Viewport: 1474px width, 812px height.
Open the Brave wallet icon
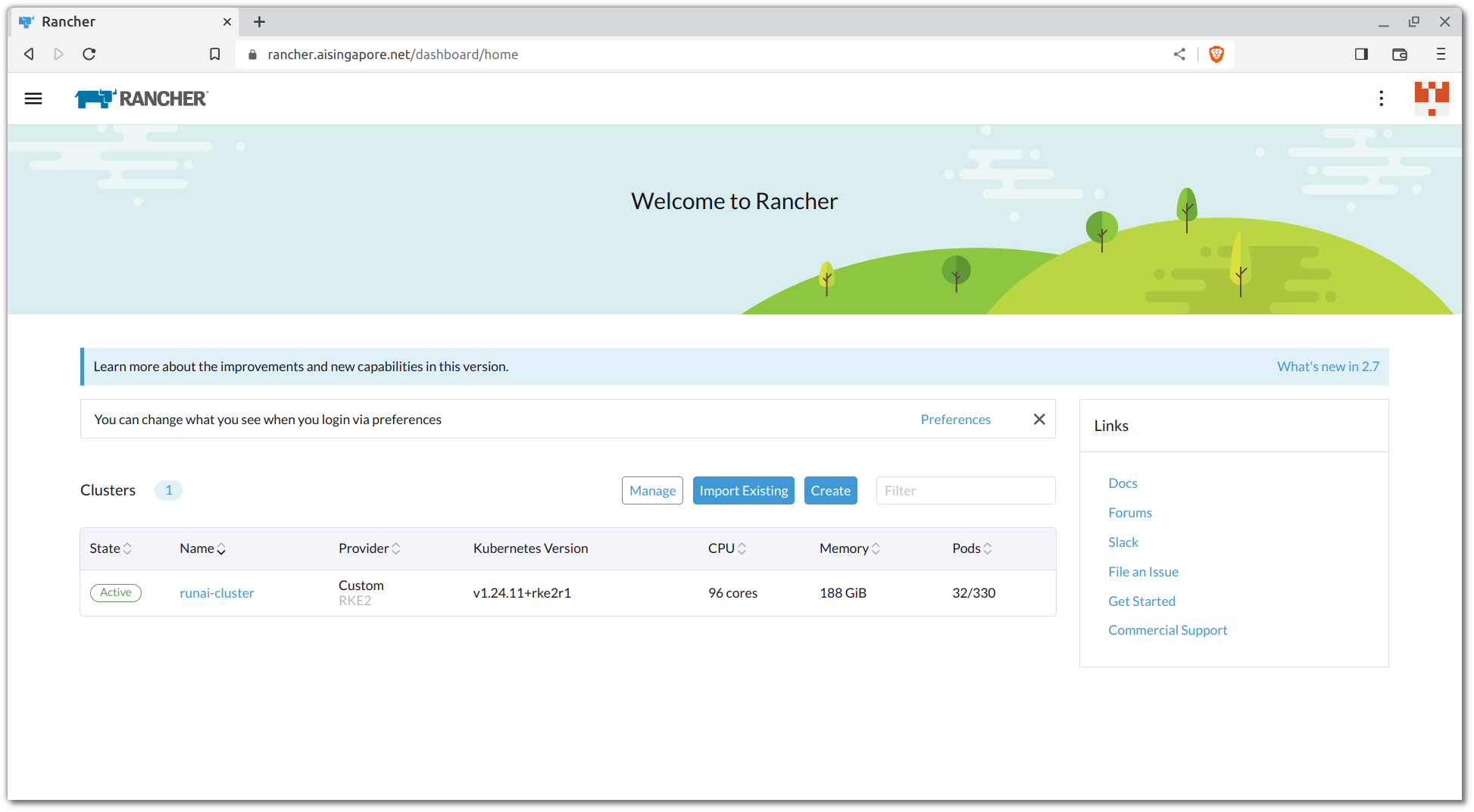tap(1400, 54)
